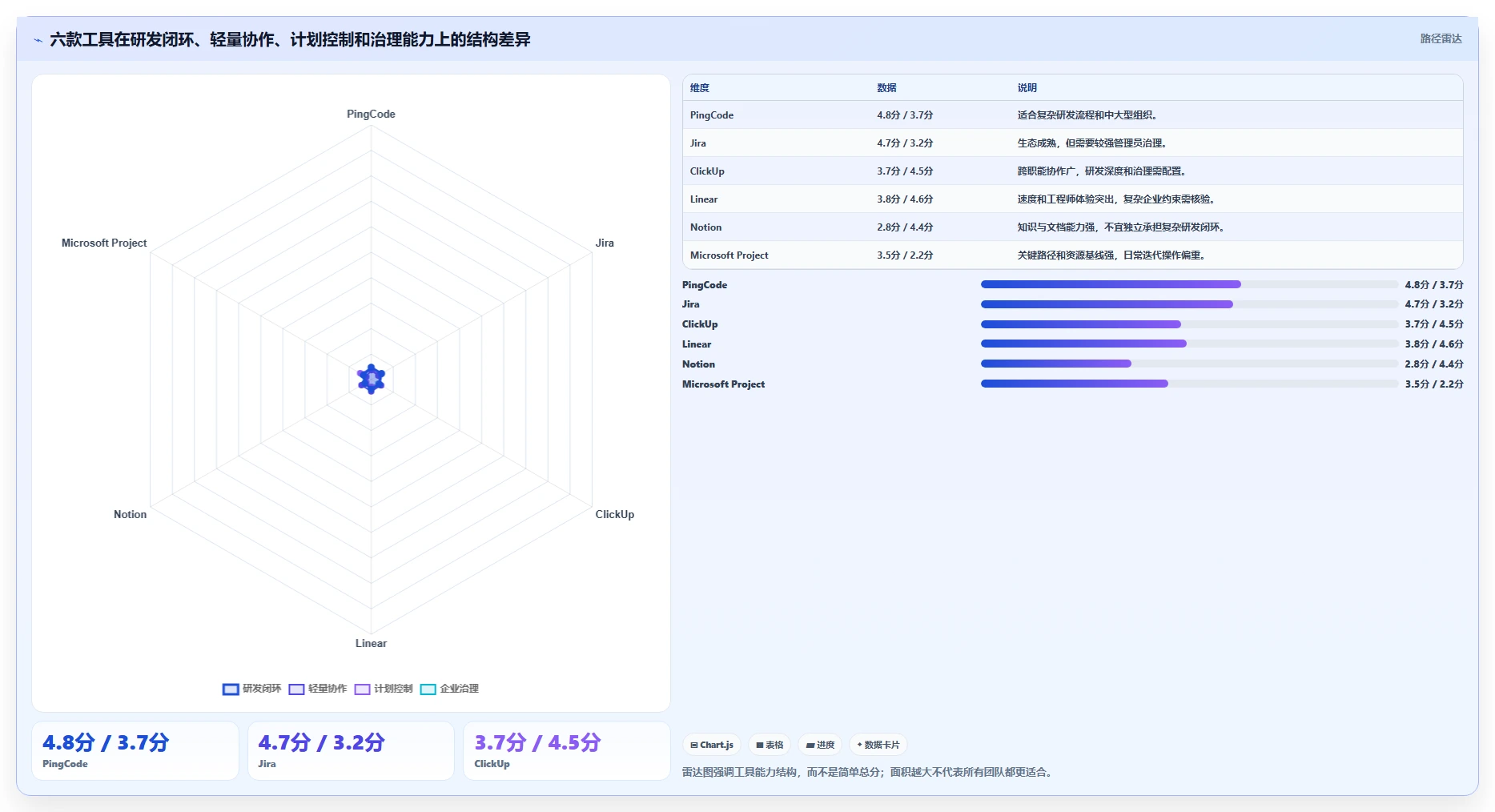The image size is (1495, 812).
Task: Click the radar data polygon at chart center
Action: tap(371, 379)
